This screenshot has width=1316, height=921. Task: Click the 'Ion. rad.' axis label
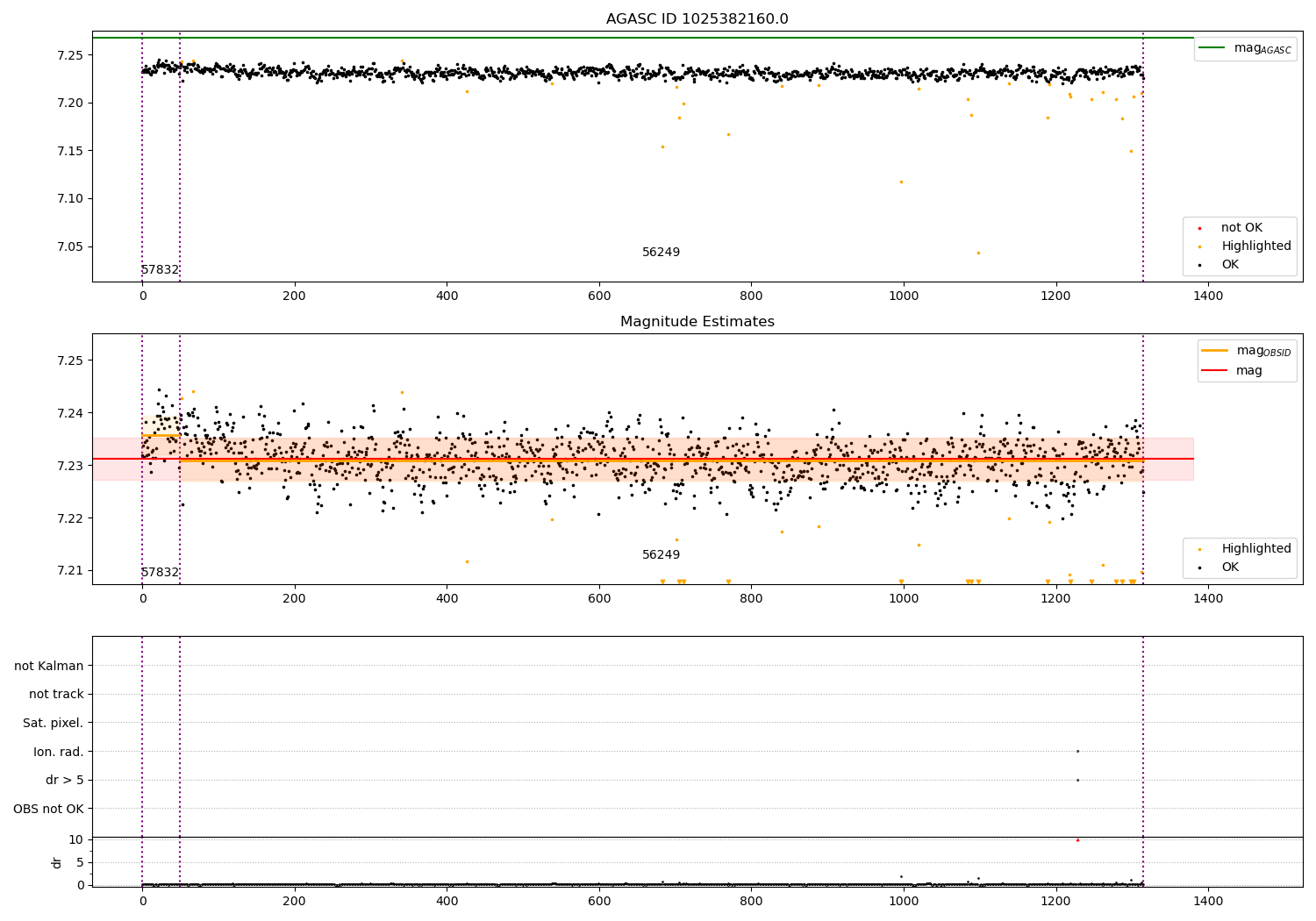coord(59,752)
